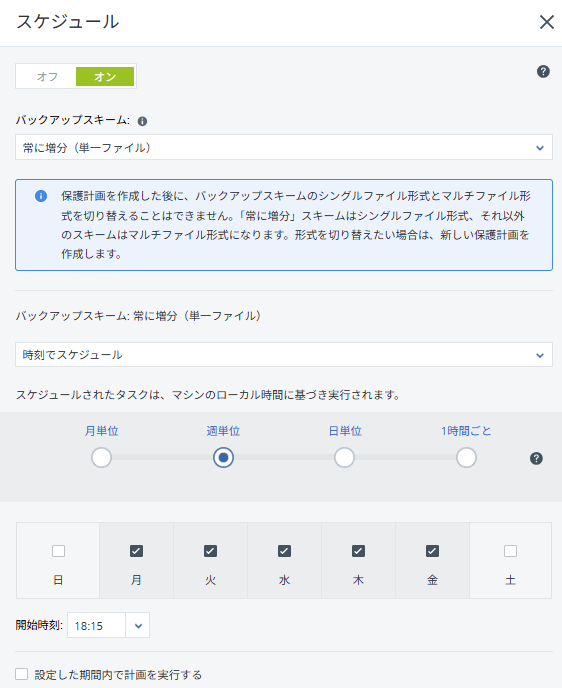Uncheck the 火 (Tuesday) checkbox
The height and width of the screenshot is (688, 562).
coord(211,551)
